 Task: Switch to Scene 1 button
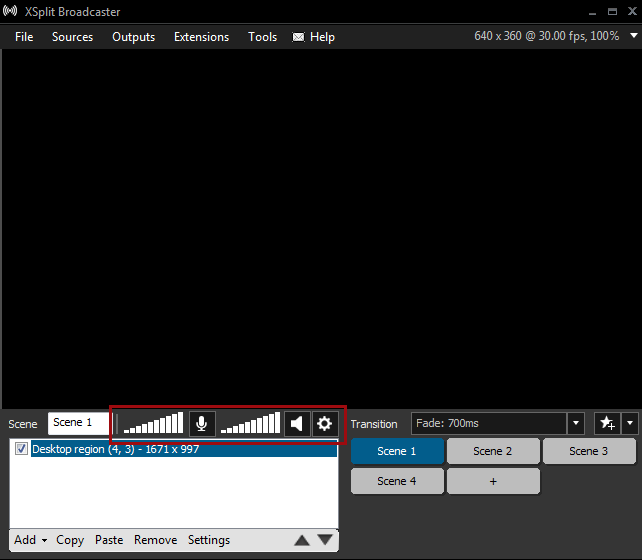pos(397,451)
